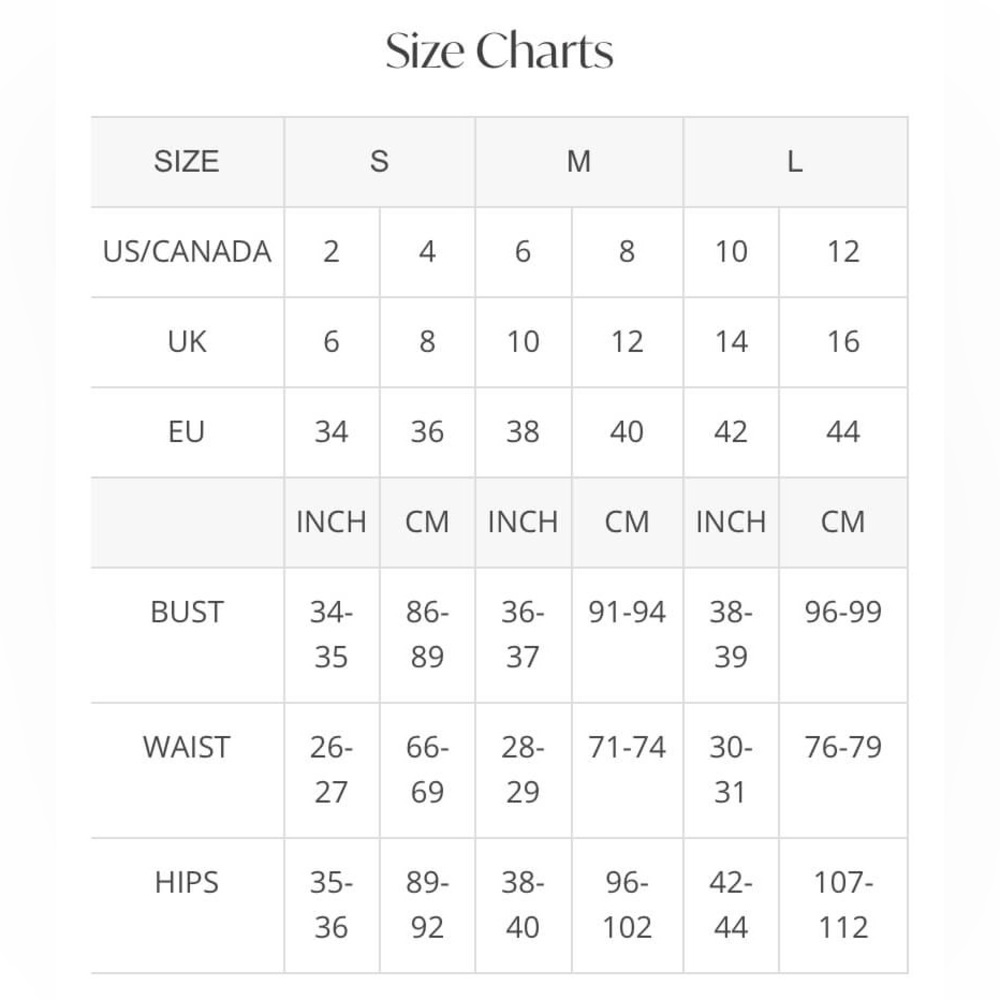The width and height of the screenshot is (1000, 1000).
Task: Click the BUST row label
Action: [187, 612]
